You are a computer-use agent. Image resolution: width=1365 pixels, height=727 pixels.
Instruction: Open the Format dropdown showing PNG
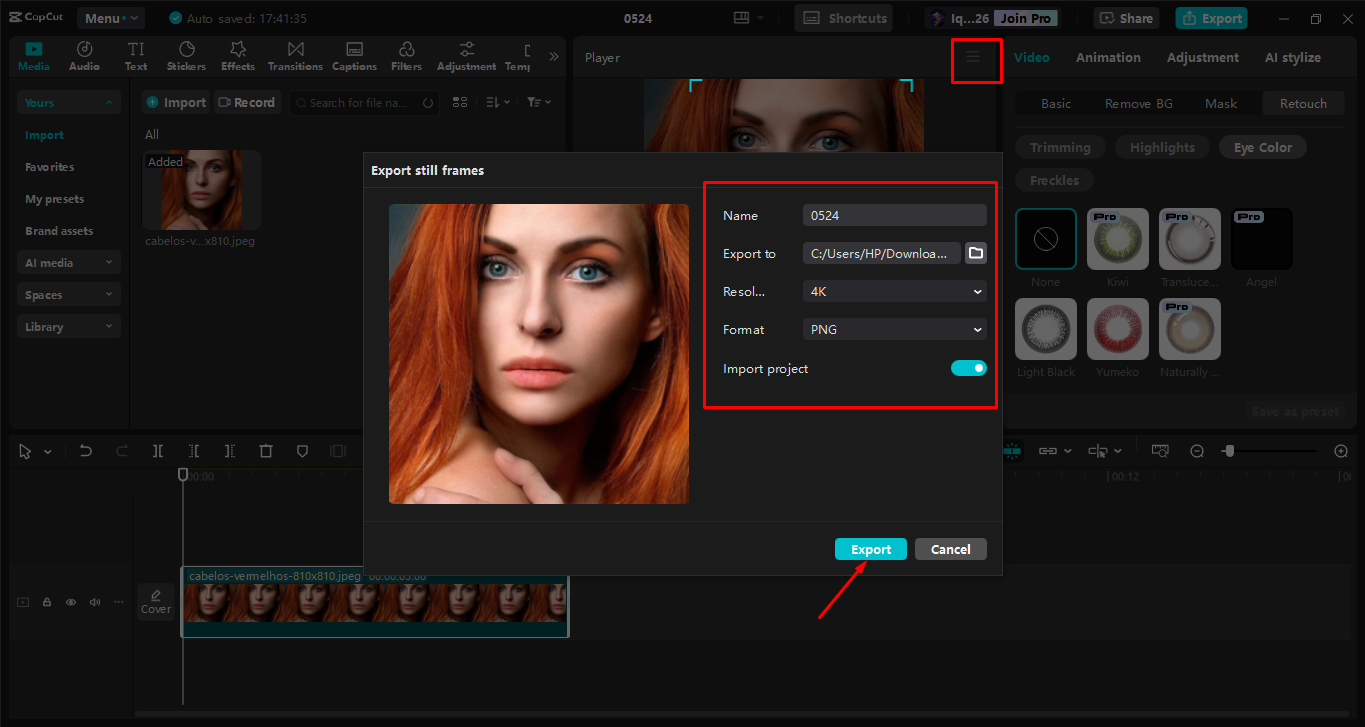(x=893, y=329)
